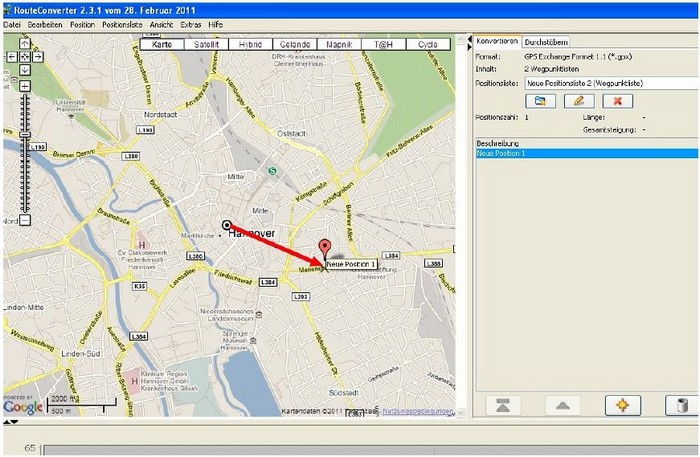
Task: Switch map to Hybrid view
Action: pyautogui.click(x=250, y=44)
